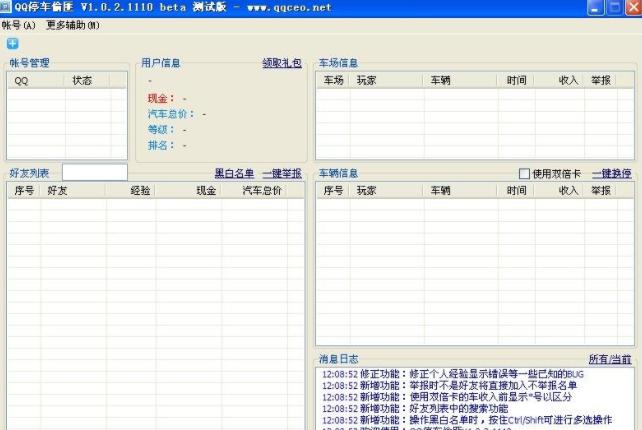The image size is (642, 430).
Task: Click 时间 column header in 车辆信息 table
Action: pyautogui.click(x=515, y=191)
